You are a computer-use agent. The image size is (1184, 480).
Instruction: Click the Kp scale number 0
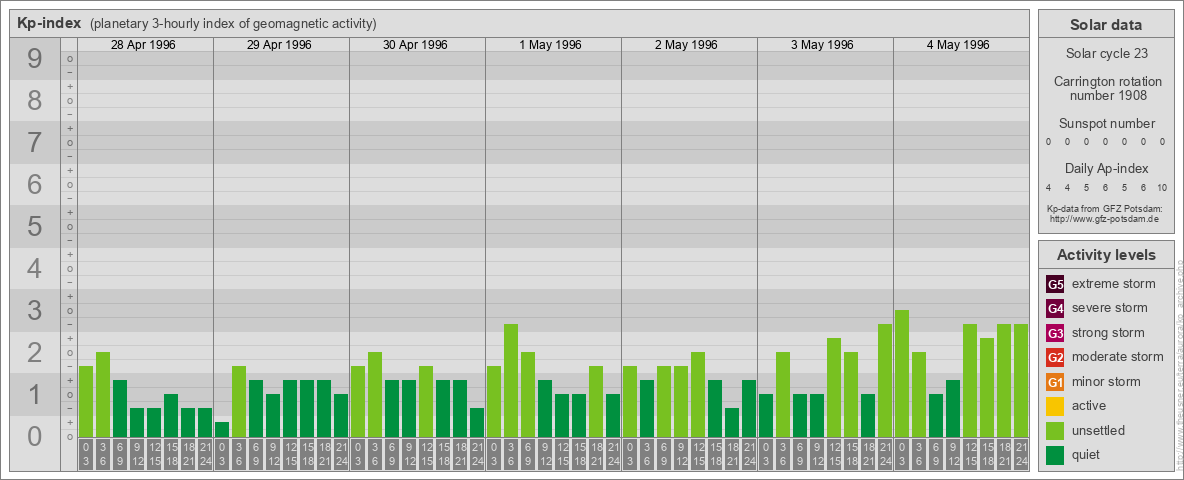coord(35,436)
